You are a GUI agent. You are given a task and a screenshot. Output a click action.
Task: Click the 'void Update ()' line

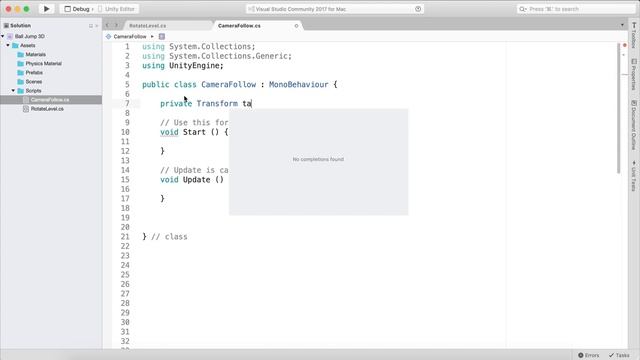[192, 180]
